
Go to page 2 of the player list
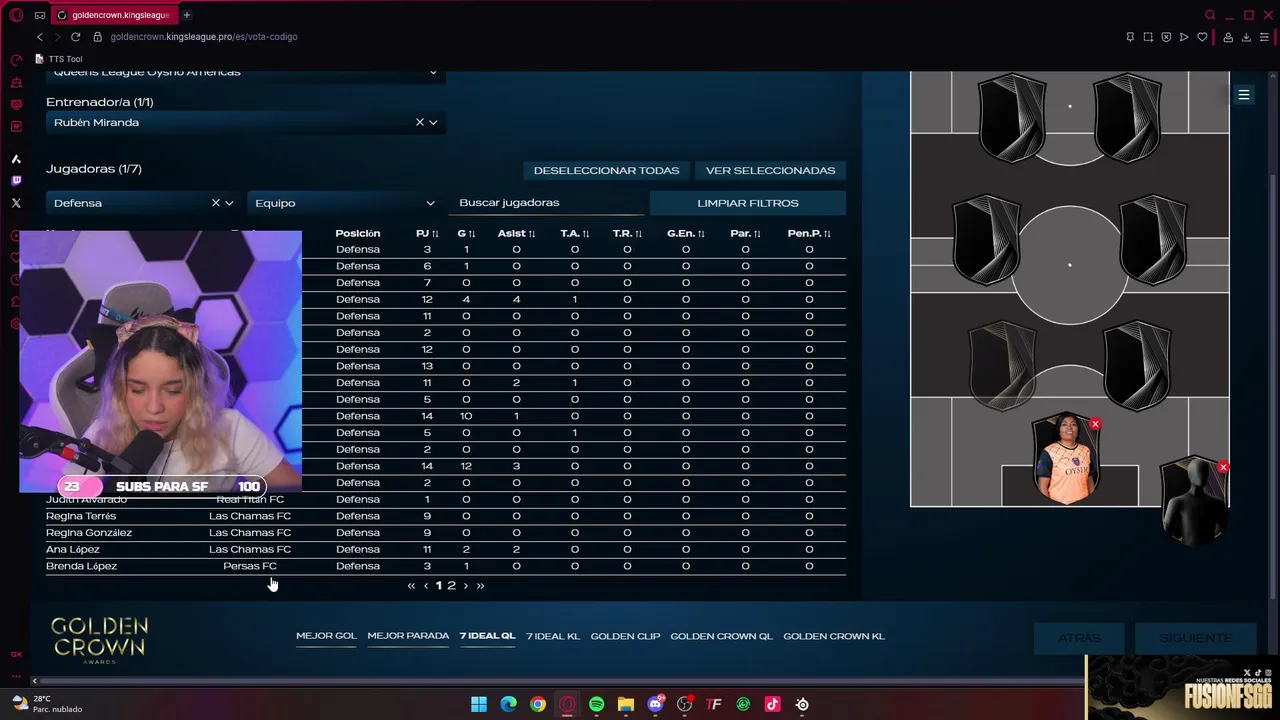coord(451,586)
